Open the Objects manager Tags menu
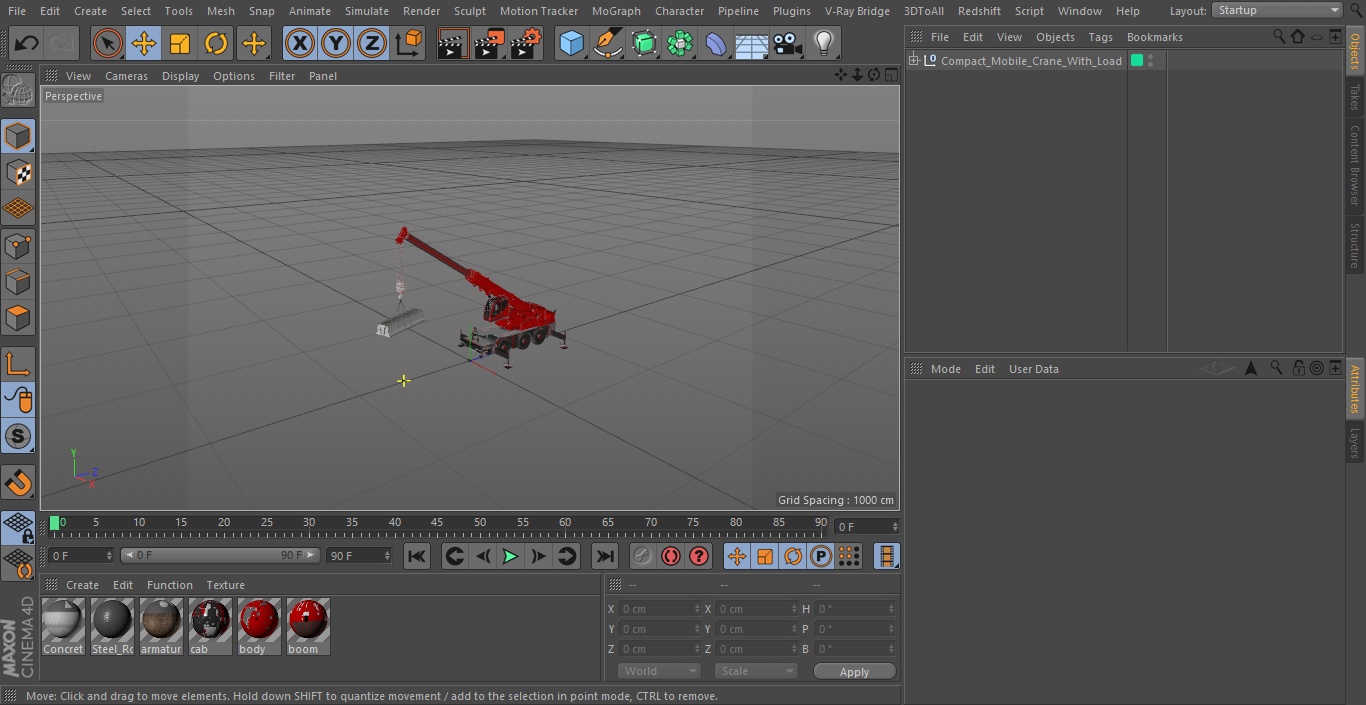Image resolution: width=1366 pixels, height=705 pixels. click(x=1100, y=37)
